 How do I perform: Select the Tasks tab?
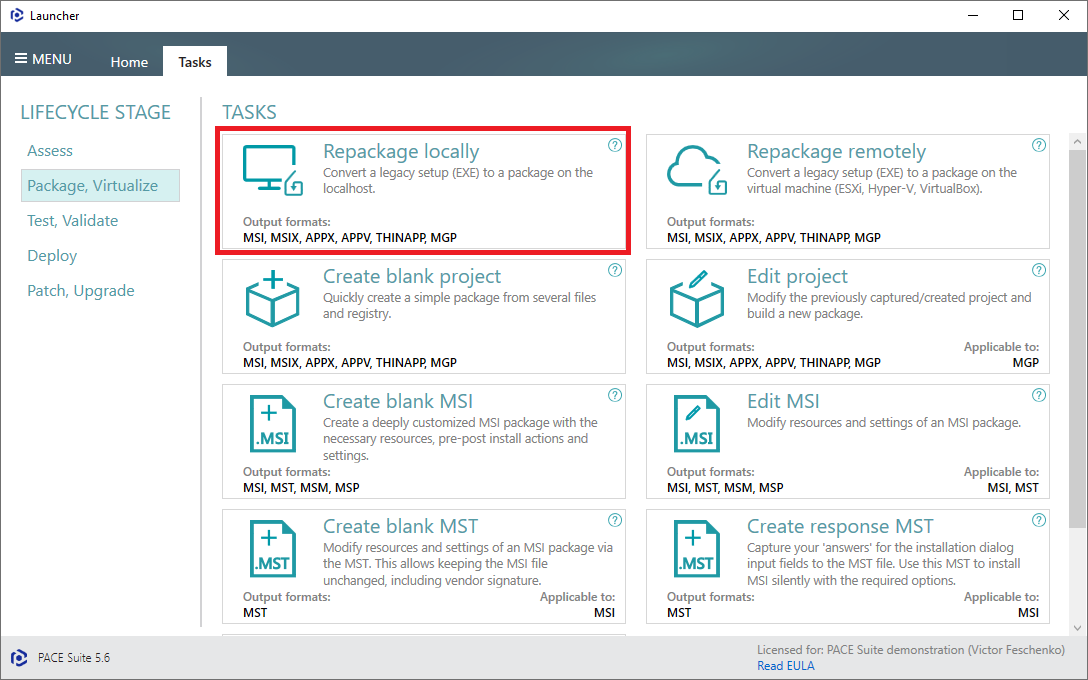(x=195, y=62)
